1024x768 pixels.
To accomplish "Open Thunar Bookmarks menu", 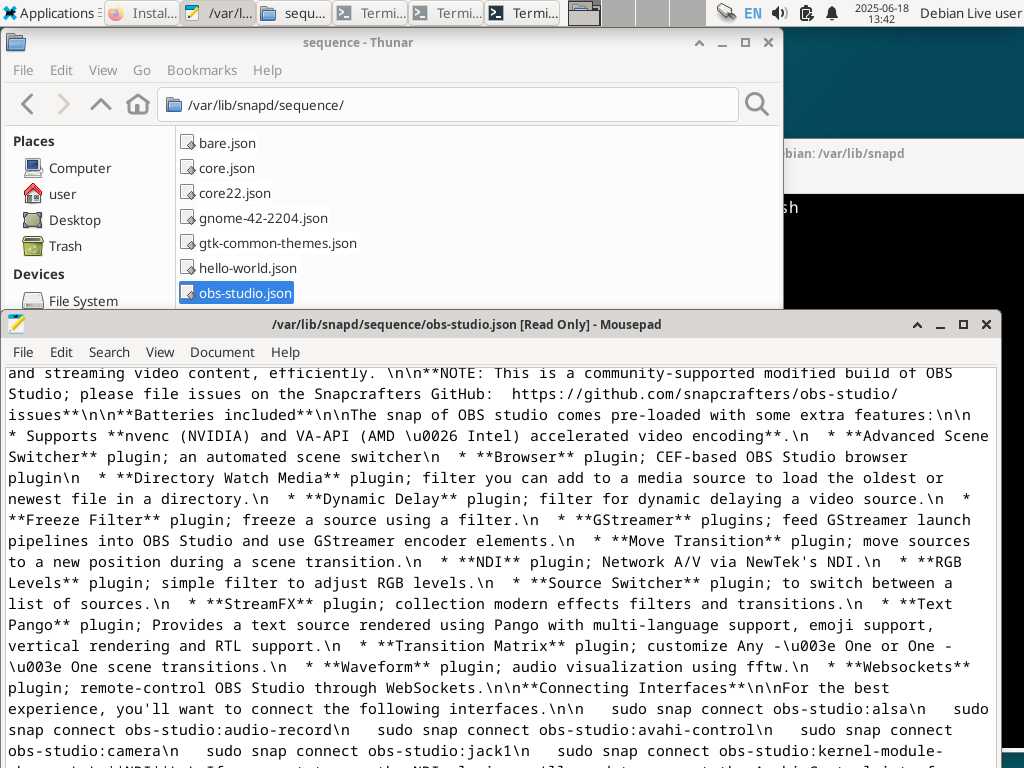I will (202, 70).
